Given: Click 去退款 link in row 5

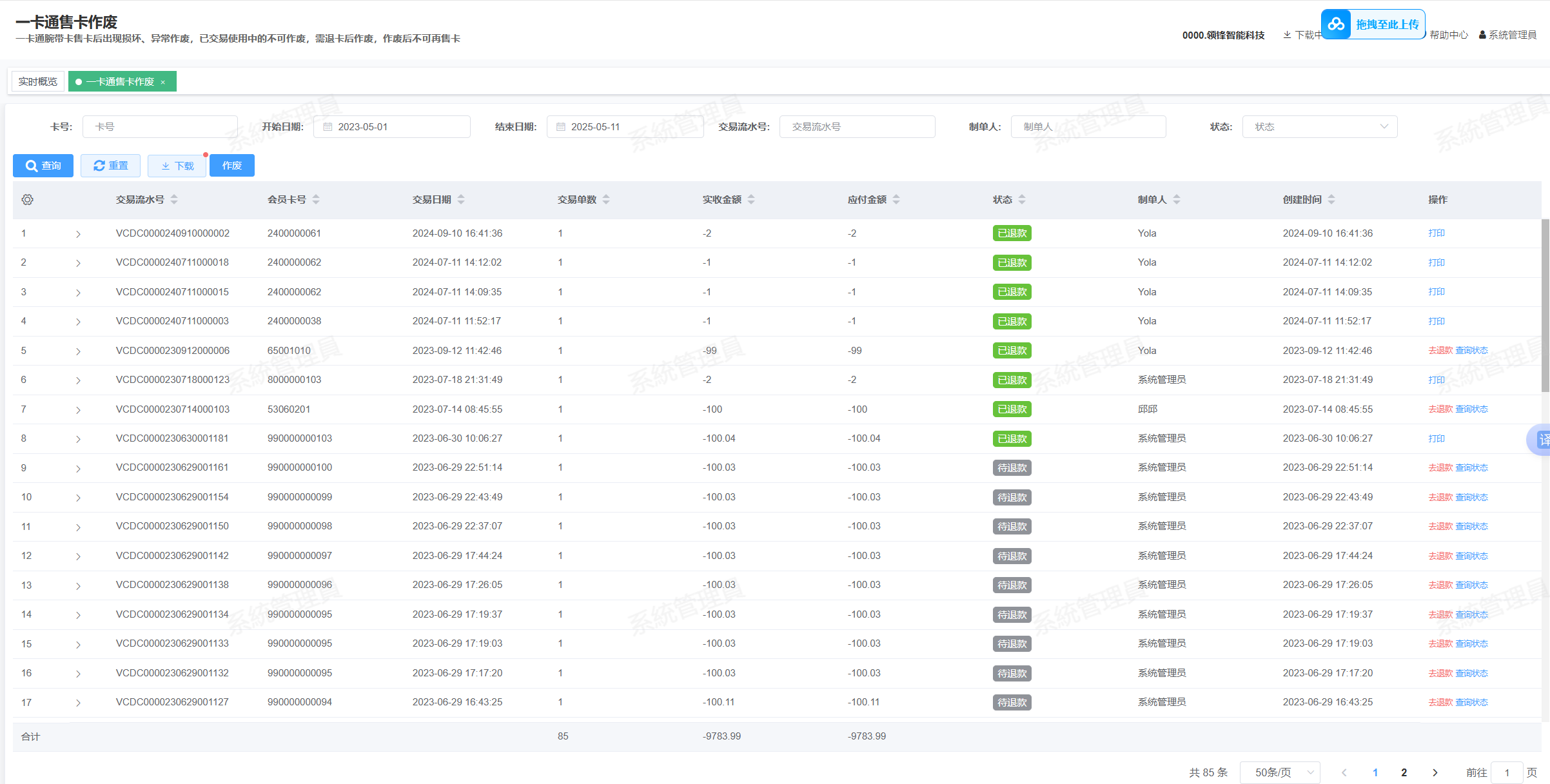Looking at the screenshot, I should [x=1440, y=351].
